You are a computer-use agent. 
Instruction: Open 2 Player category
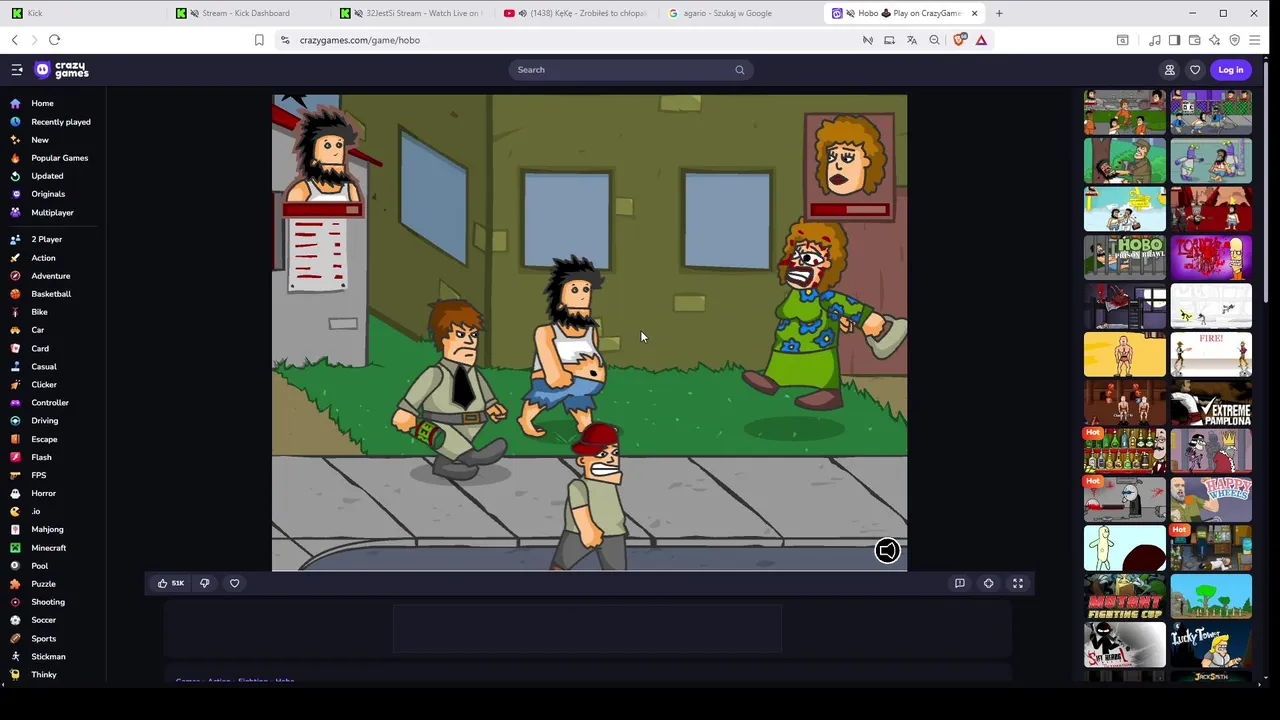pos(46,239)
